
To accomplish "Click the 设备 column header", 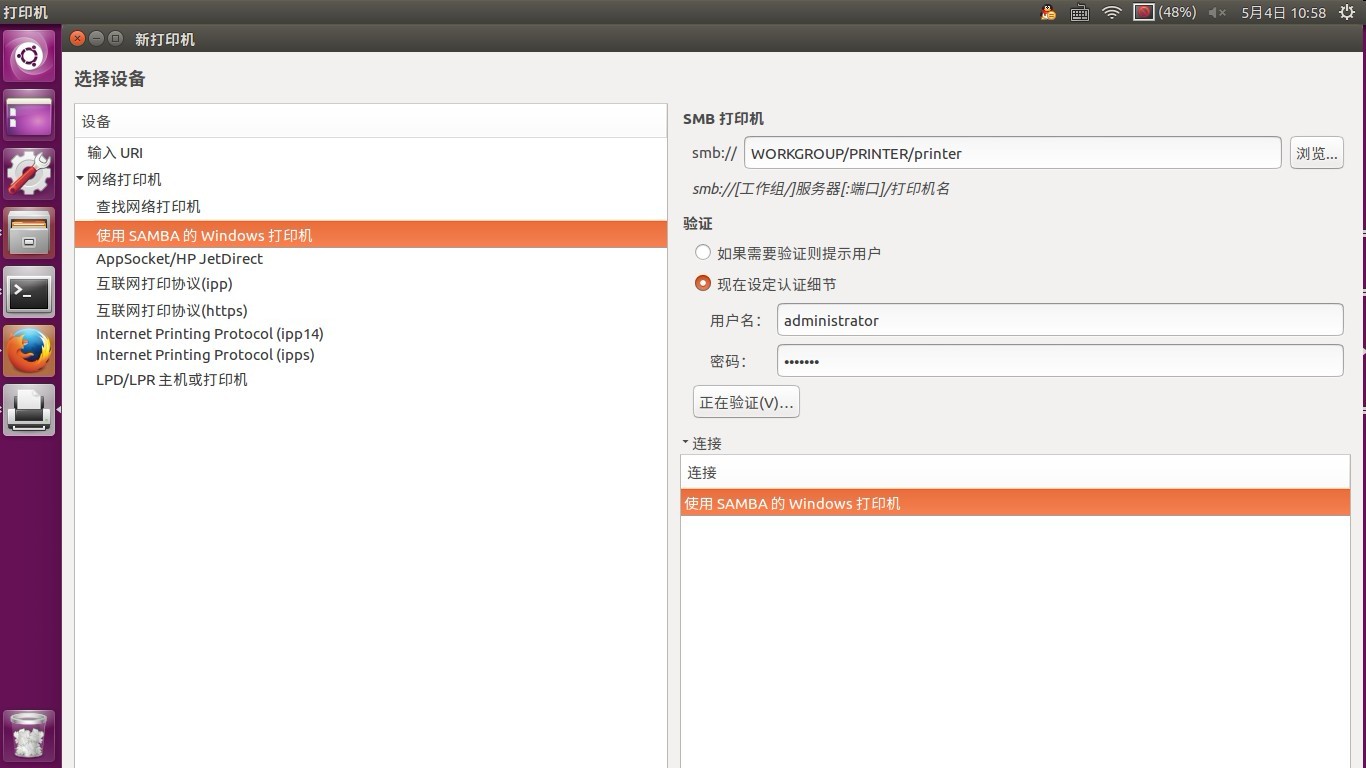I will point(371,121).
